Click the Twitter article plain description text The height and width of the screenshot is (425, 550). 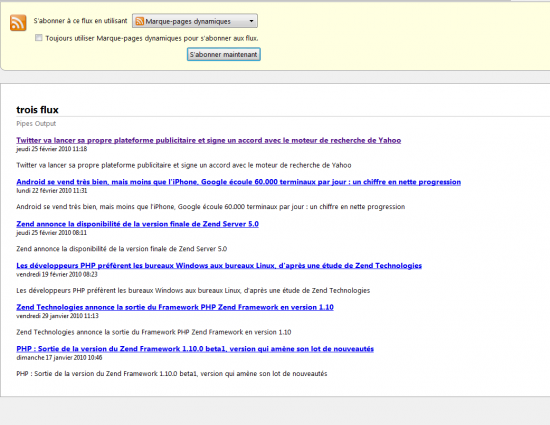(x=184, y=165)
